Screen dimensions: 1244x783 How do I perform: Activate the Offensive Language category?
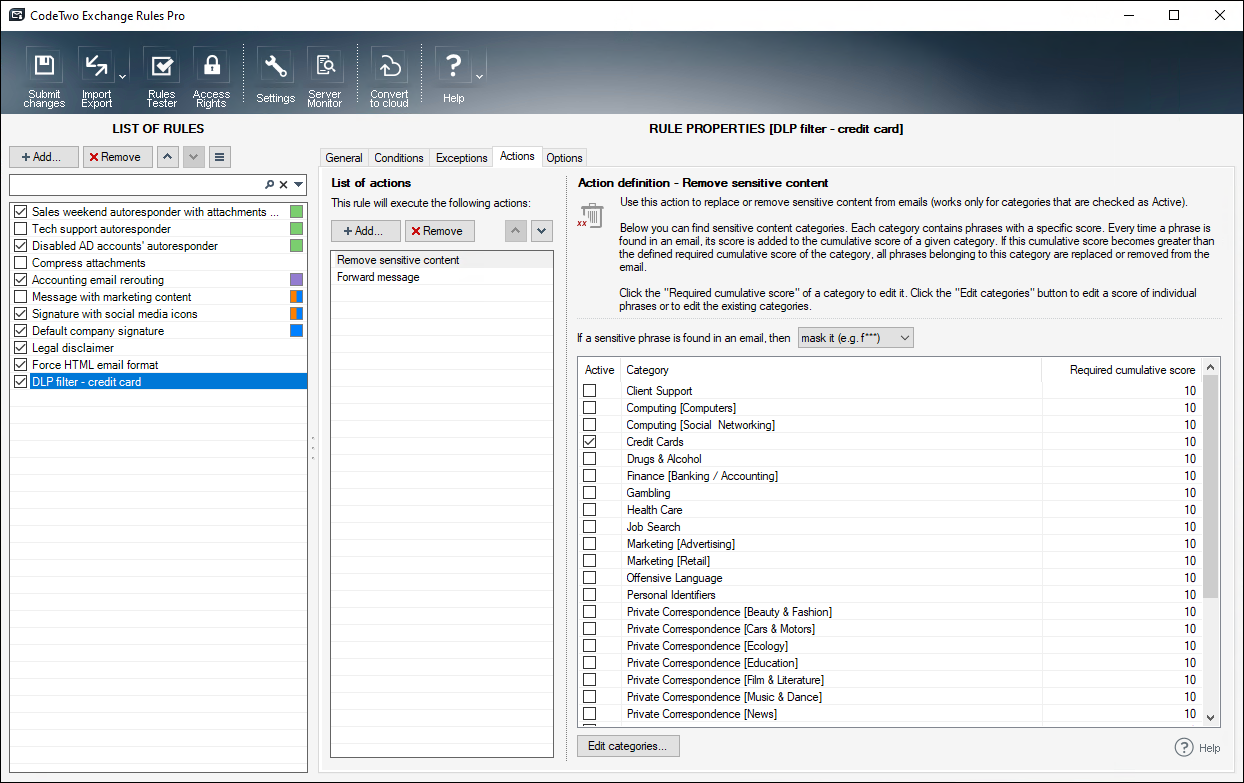pyautogui.click(x=590, y=578)
